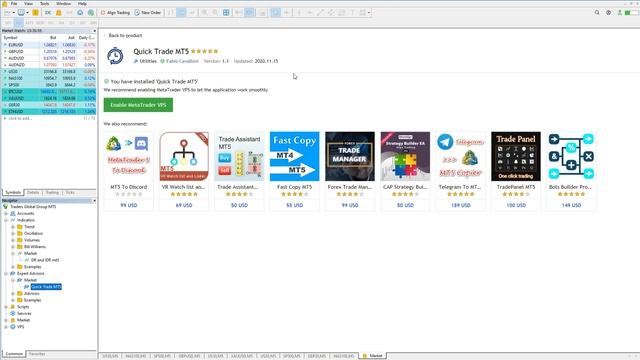The width and height of the screenshot is (640, 360).
Task: Click the green signals toolbar icon
Action: (x=91, y=13)
